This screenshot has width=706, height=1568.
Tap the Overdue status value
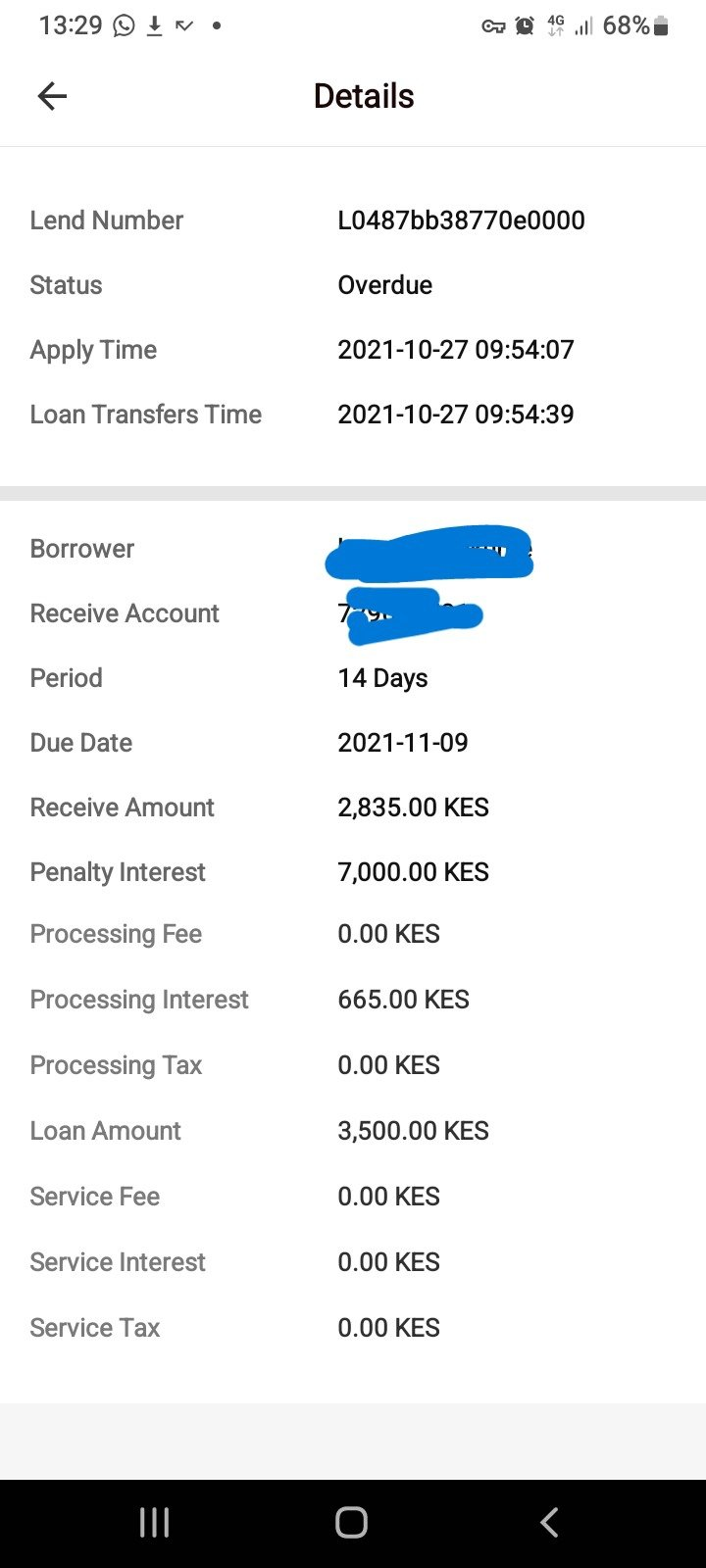tap(384, 285)
